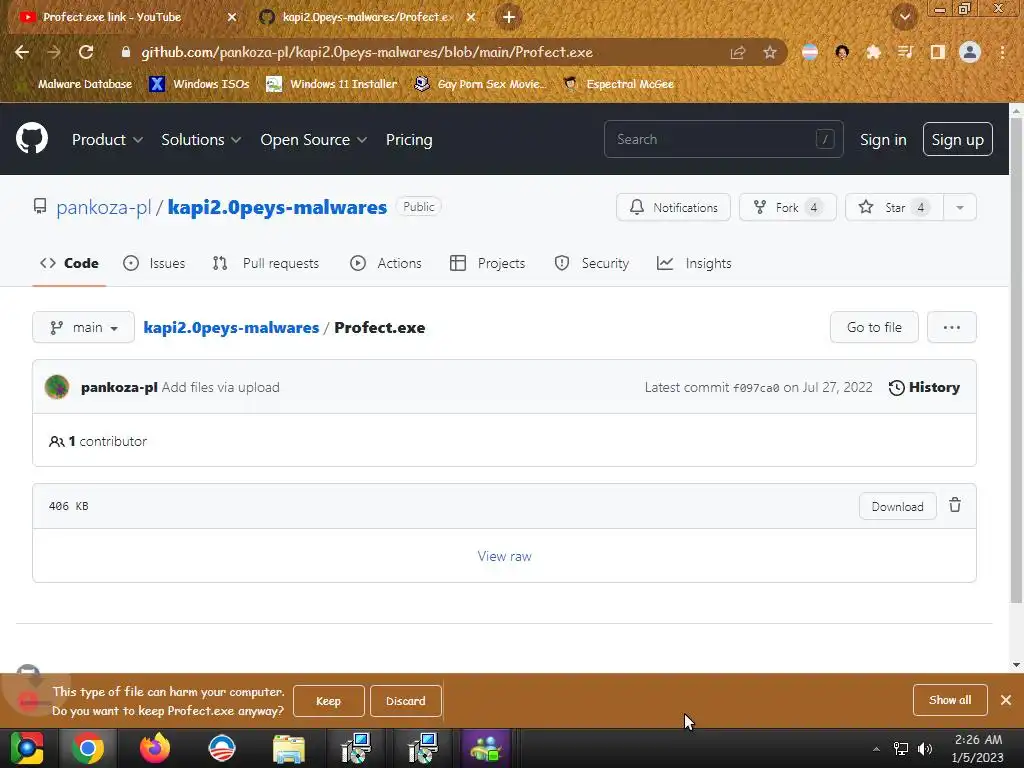Open the Insights tab

tap(694, 263)
